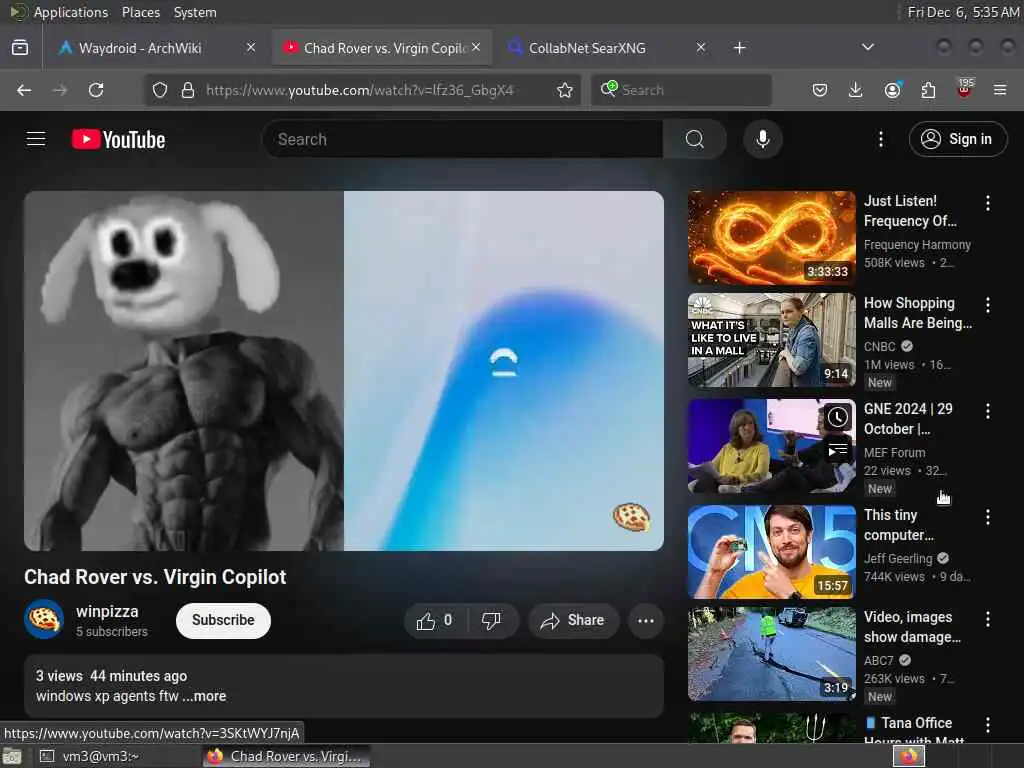Screen dimensions: 1024x768
Task: Click the clock Fri Dec 6 5:35 AM
Action: [x=963, y=12]
